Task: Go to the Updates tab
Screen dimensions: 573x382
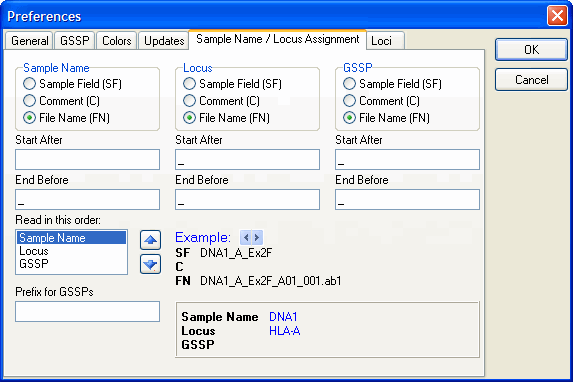Action: tap(164, 41)
